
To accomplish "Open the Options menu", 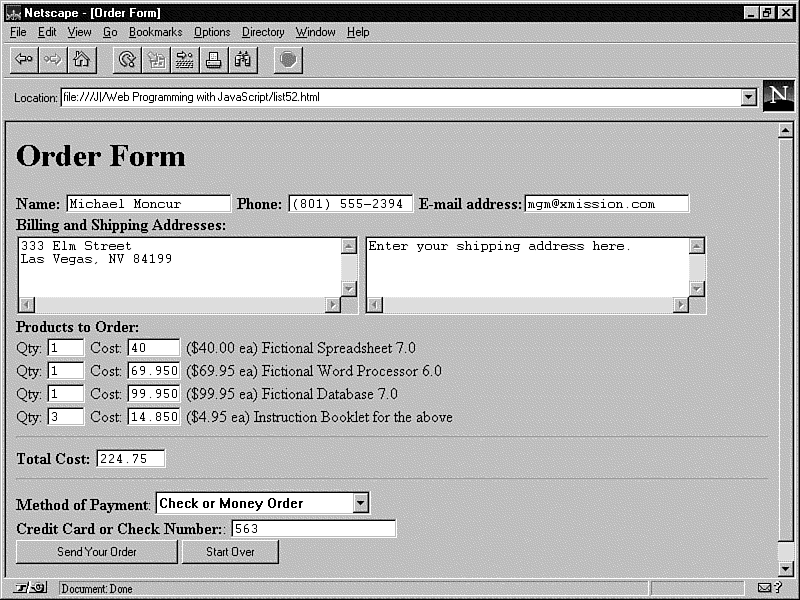I will tap(212, 32).
